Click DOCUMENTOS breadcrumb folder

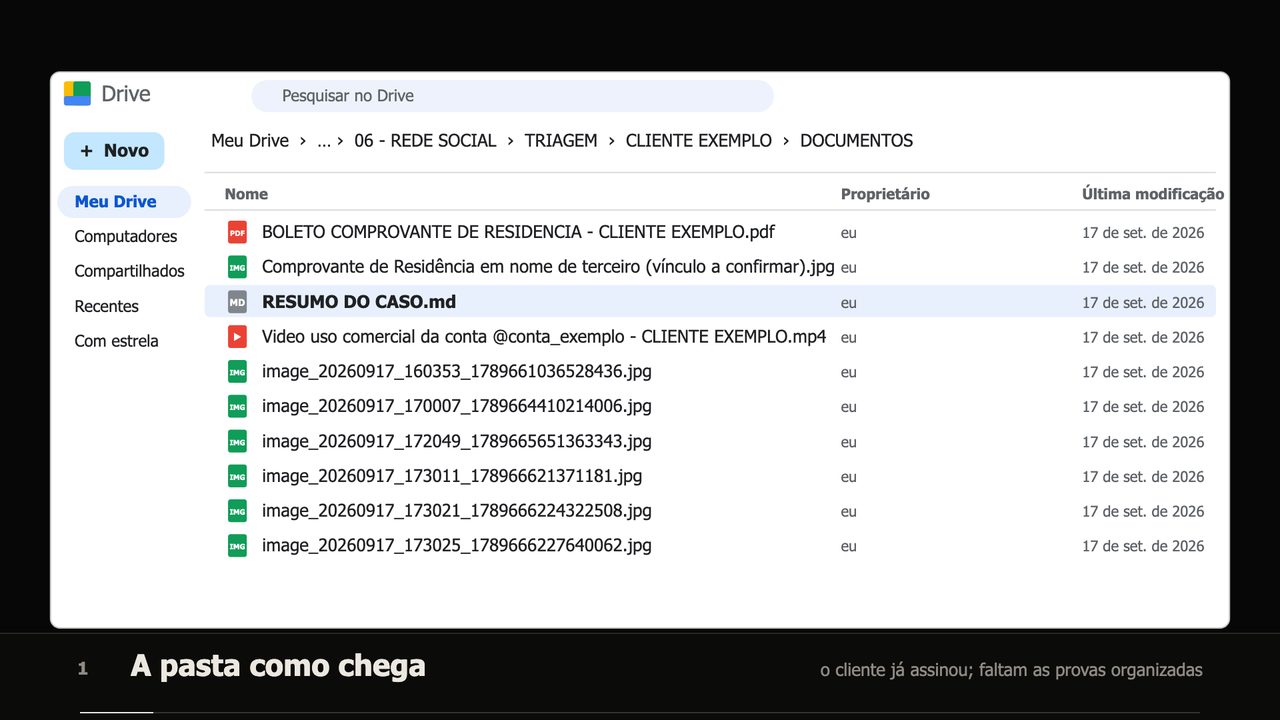coord(857,141)
